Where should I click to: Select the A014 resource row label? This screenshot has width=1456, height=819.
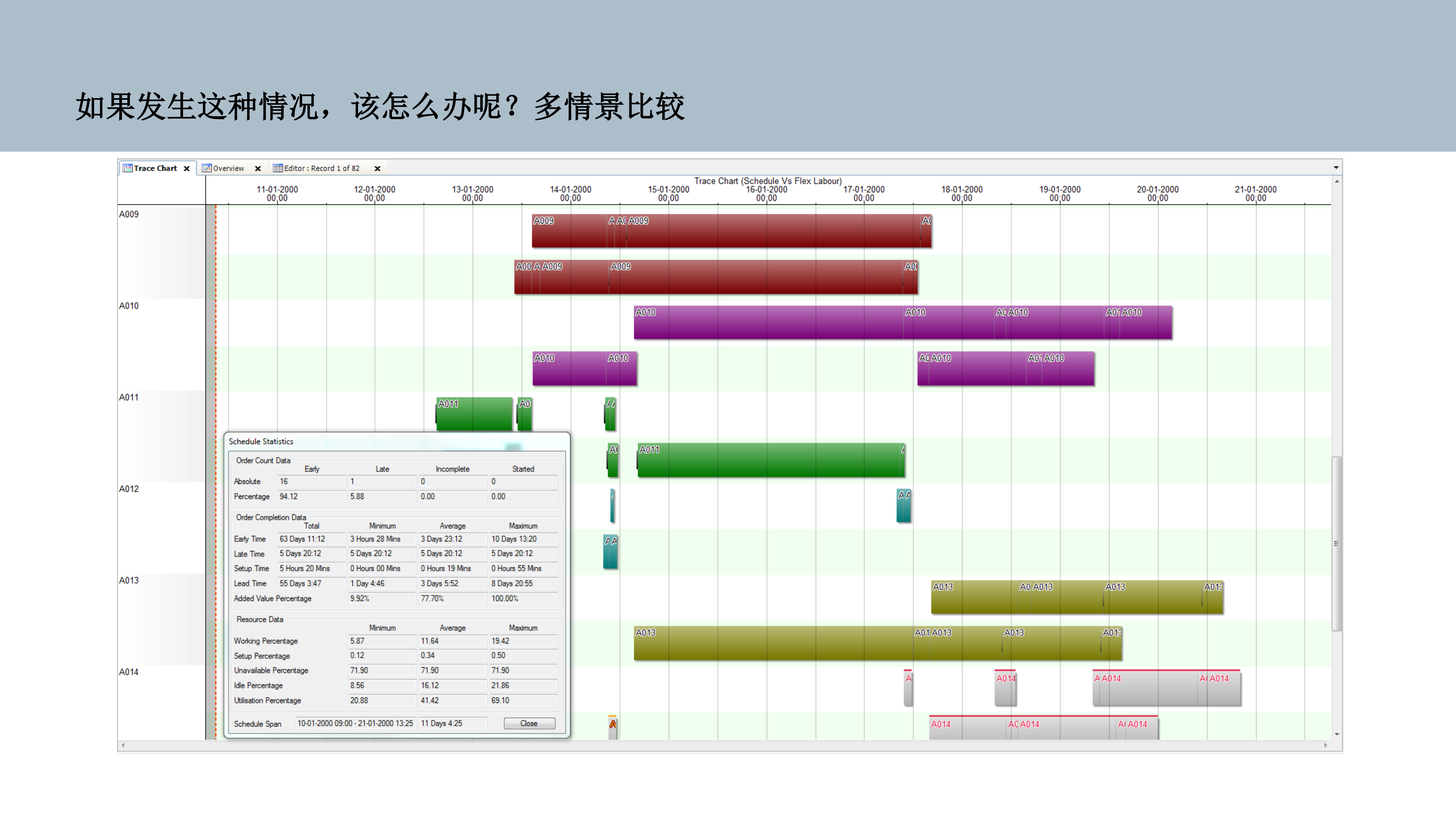coord(129,672)
